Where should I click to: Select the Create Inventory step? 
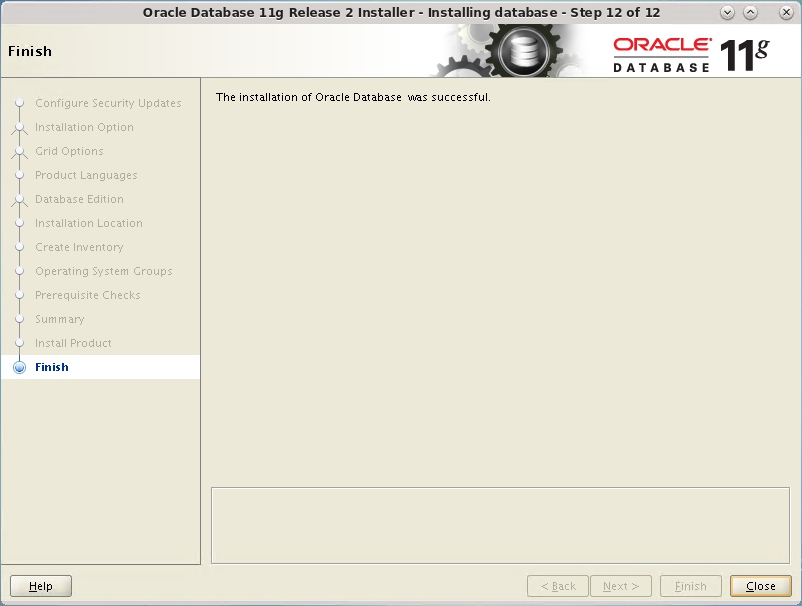79,247
